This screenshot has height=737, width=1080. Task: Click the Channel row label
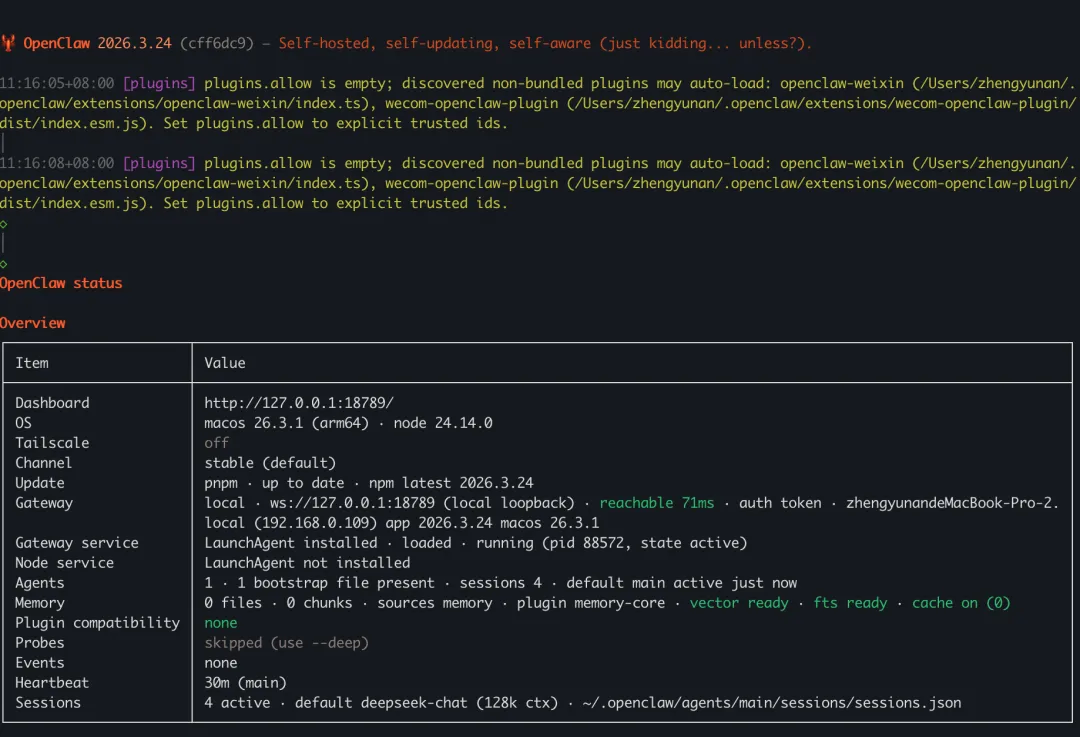[x=43, y=463]
